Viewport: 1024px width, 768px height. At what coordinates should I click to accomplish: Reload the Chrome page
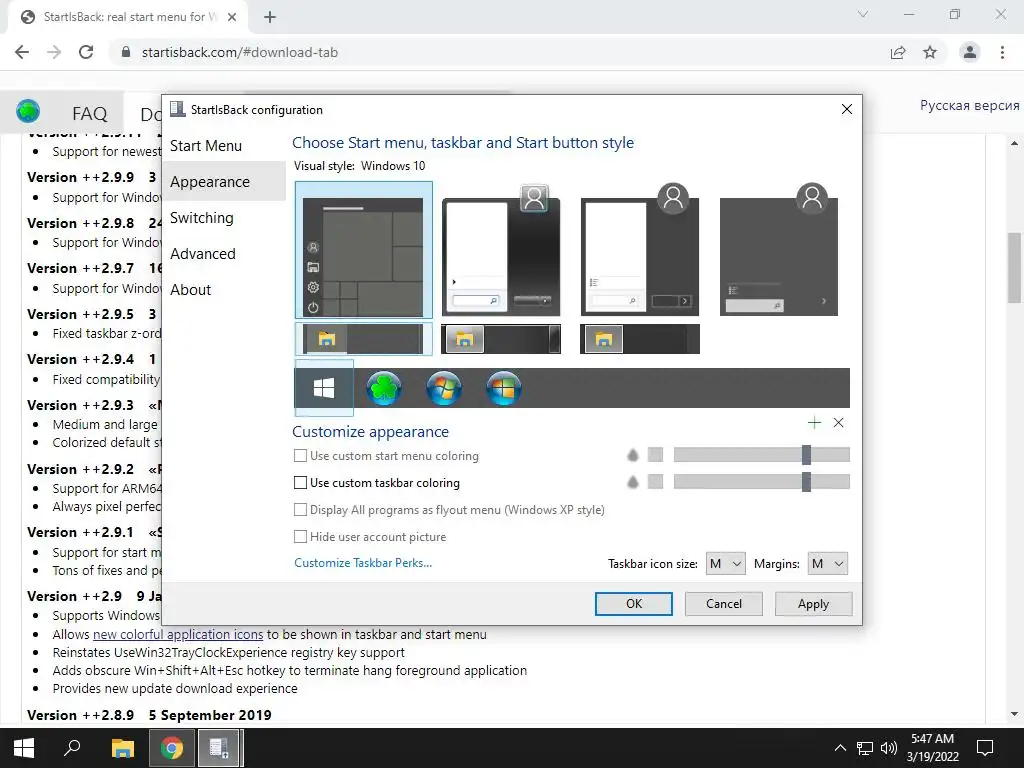point(86,52)
